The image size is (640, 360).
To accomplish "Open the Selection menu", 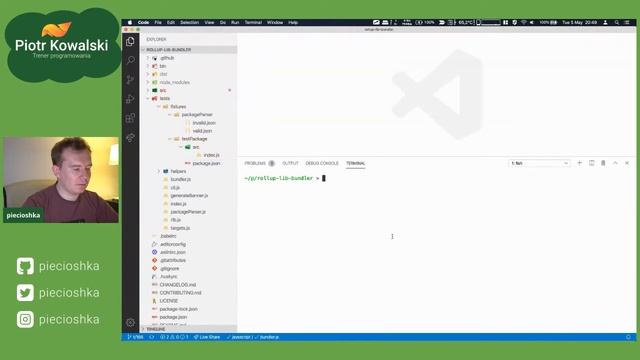I will 189,22.
